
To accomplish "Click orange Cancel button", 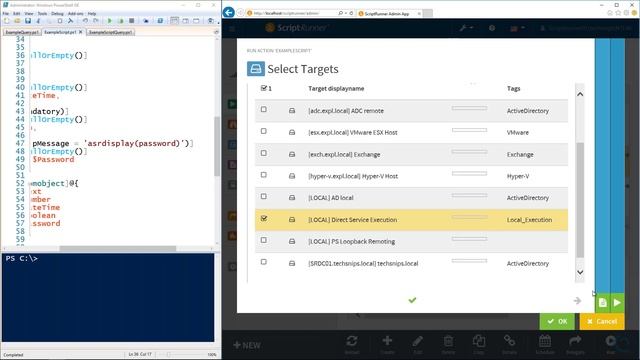I will pyautogui.click(x=602, y=322).
